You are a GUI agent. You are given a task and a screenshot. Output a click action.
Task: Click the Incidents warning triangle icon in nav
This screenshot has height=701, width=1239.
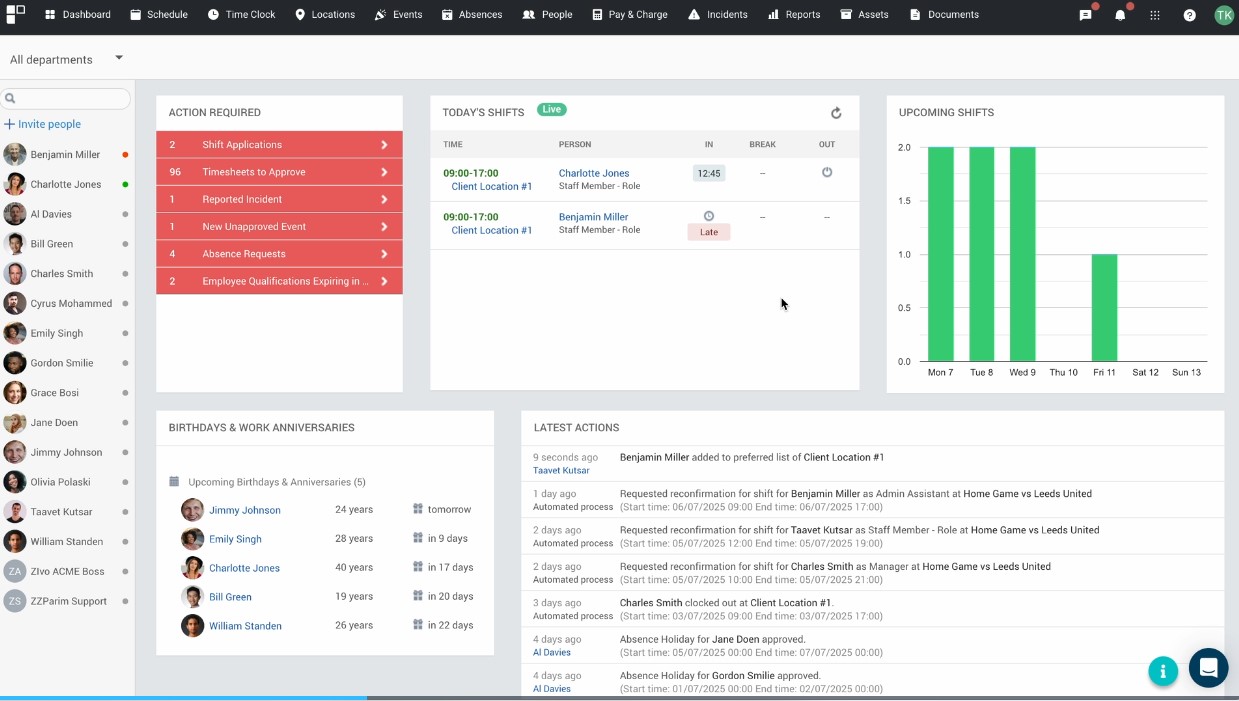click(694, 15)
